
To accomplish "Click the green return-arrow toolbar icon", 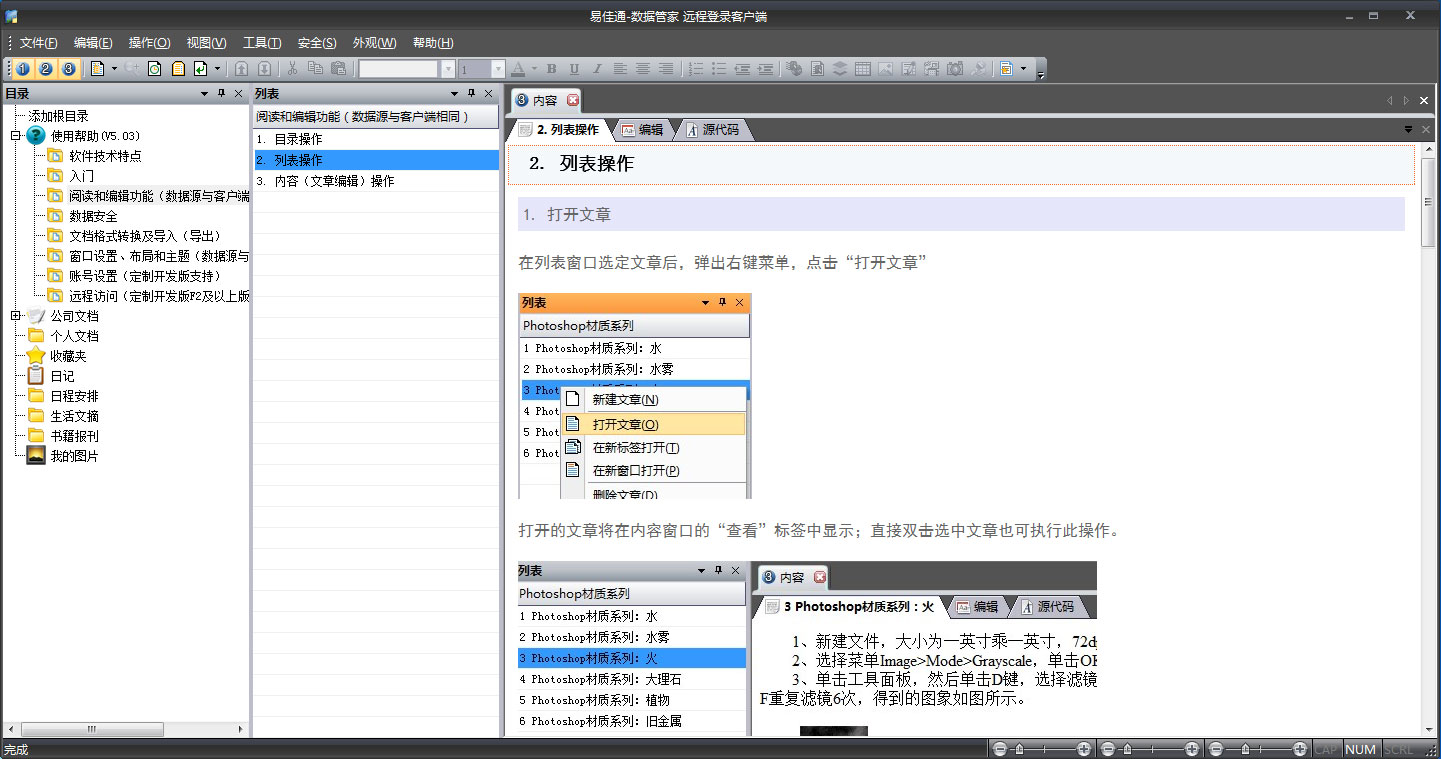I will [x=200, y=69].
